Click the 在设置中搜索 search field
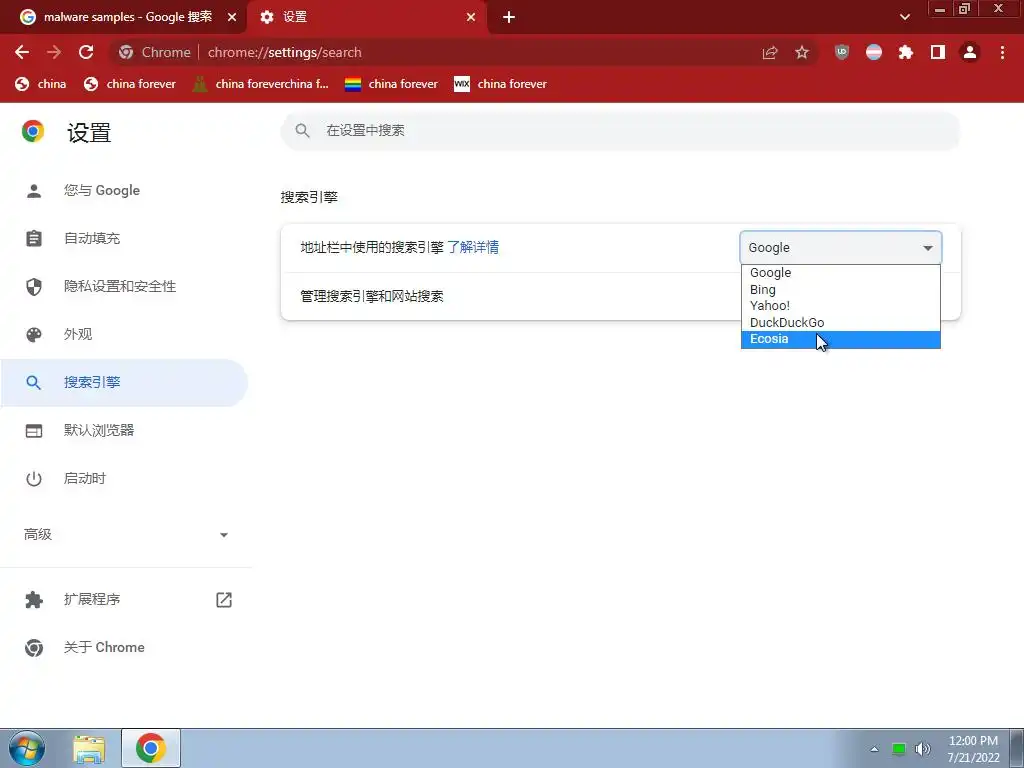Screen dimensions: 1024x768 (x=620, y=131)
